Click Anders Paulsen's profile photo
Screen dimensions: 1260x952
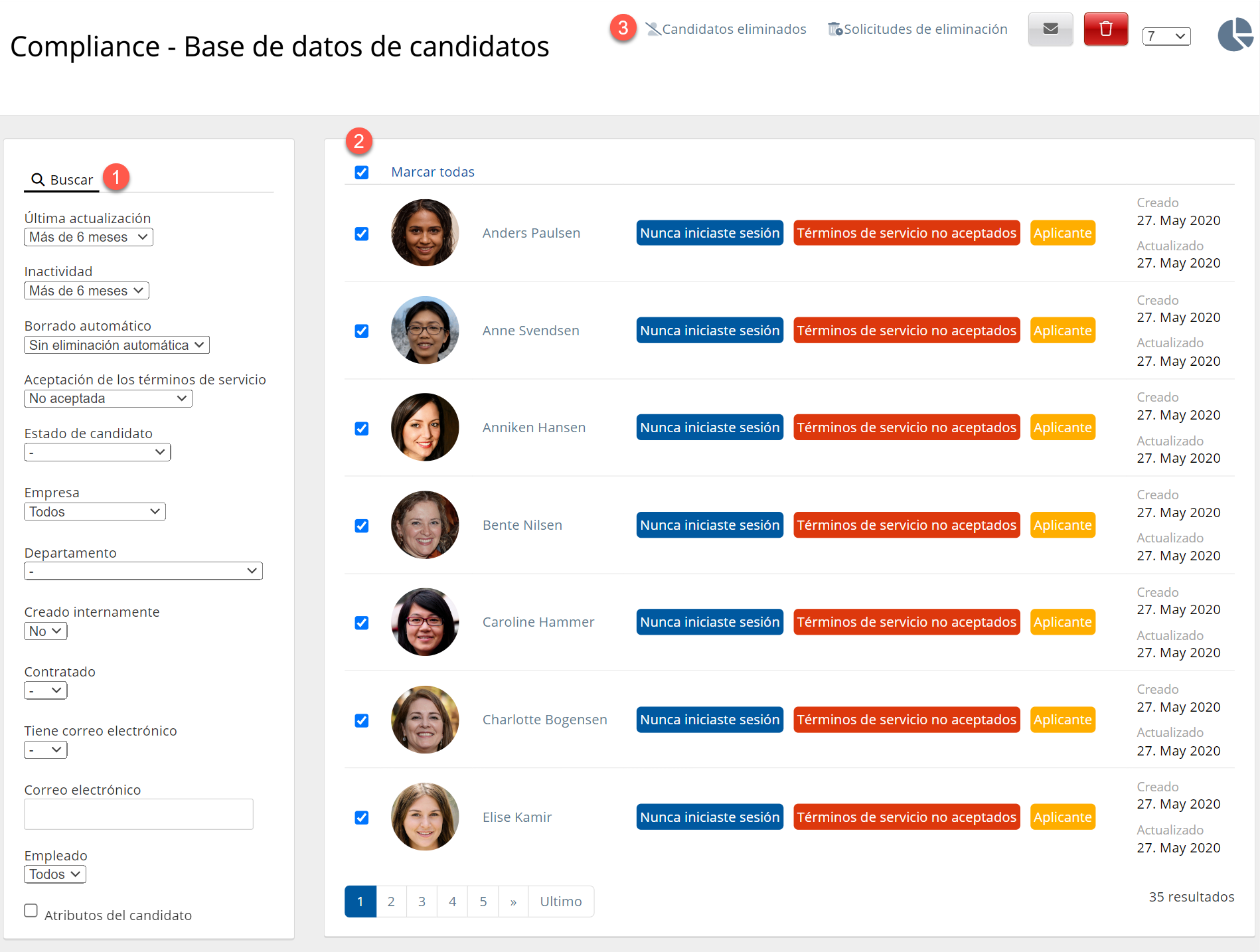point(425,233)
